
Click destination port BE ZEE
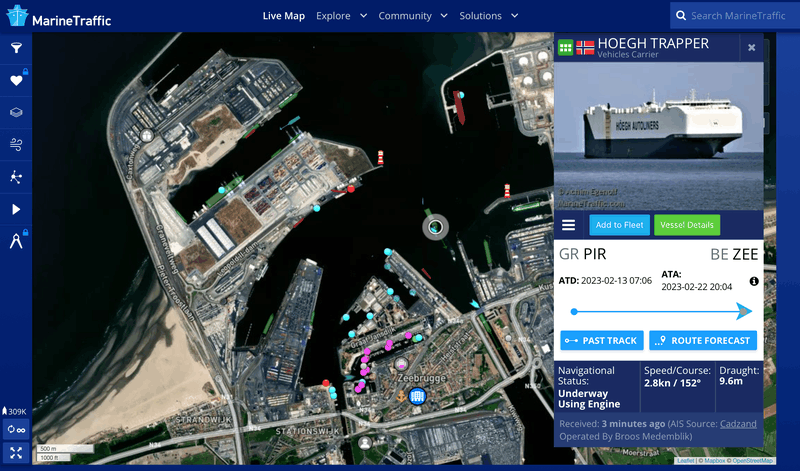pos(734,254)
